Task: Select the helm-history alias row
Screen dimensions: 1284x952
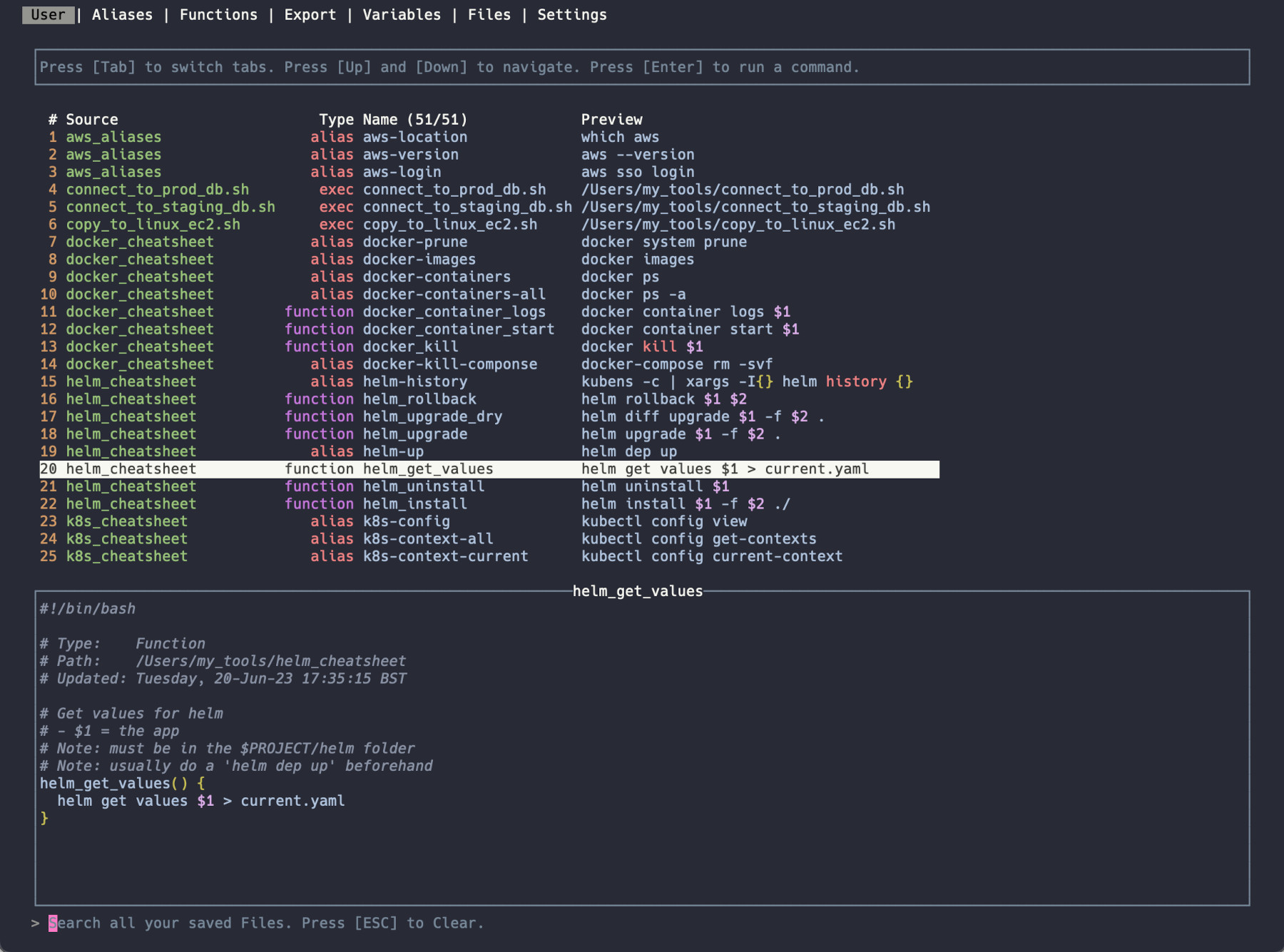Action: [414, 382]
